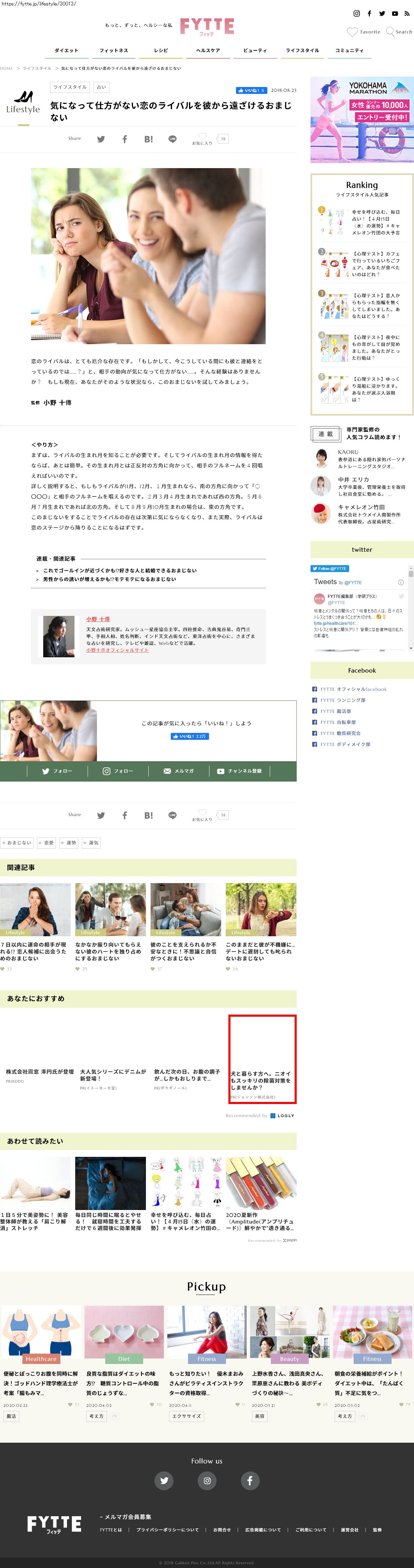Viewport: 414px width, 1568px height.
Task: Toggle the お気に入り heart below the article title
Action: 203,136
